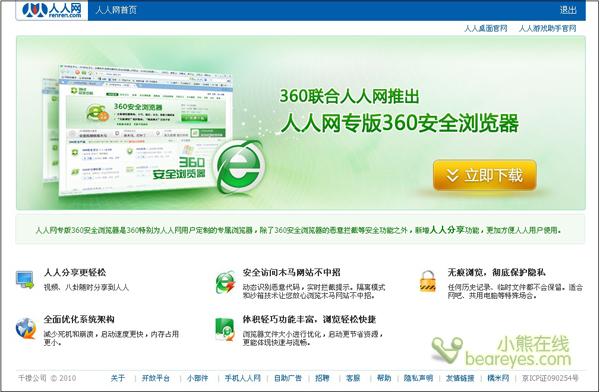Click the heading 安全访问木马网站不中招
Image resolution: width=600 pixels, height=392 pixels.
[292, 273]
